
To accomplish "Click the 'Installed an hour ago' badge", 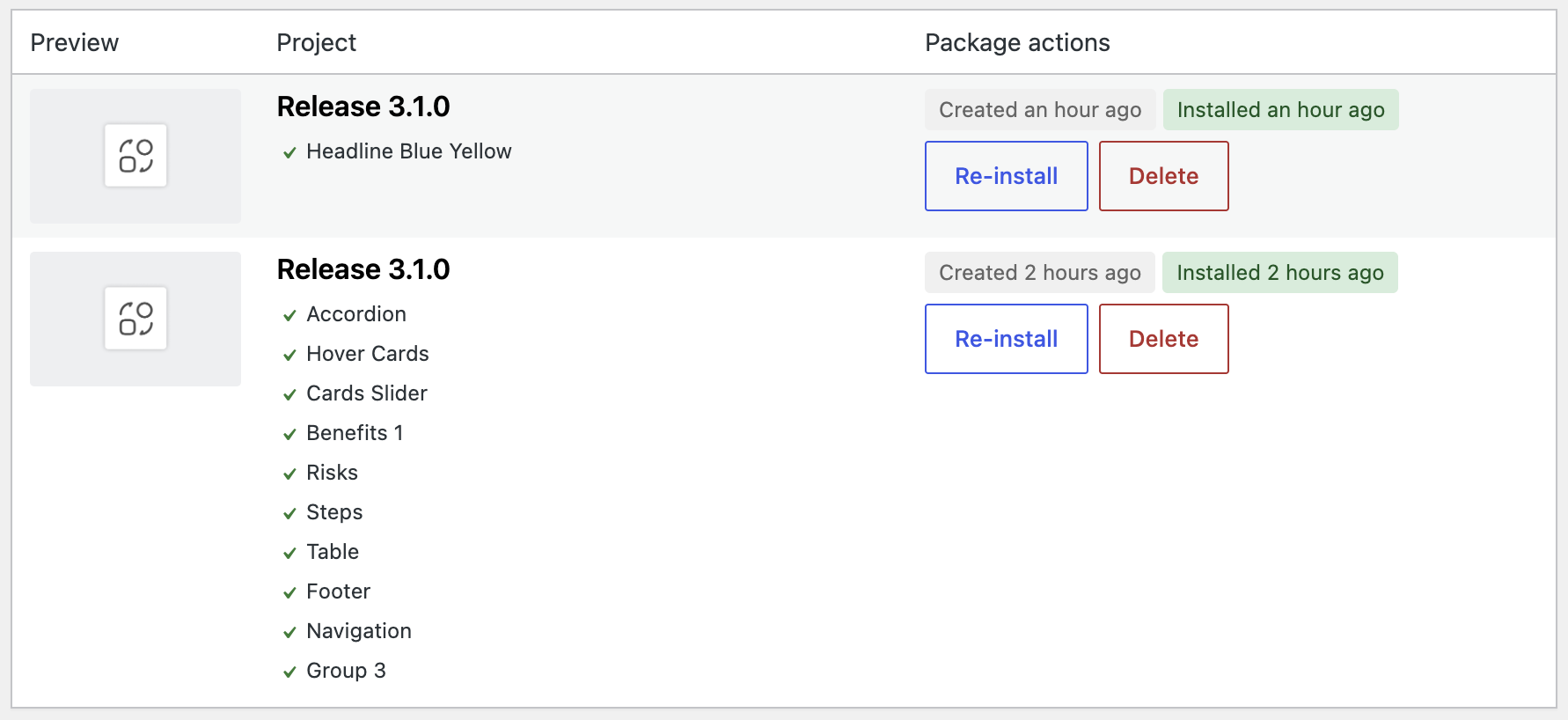I will (x=1281, y=110).
